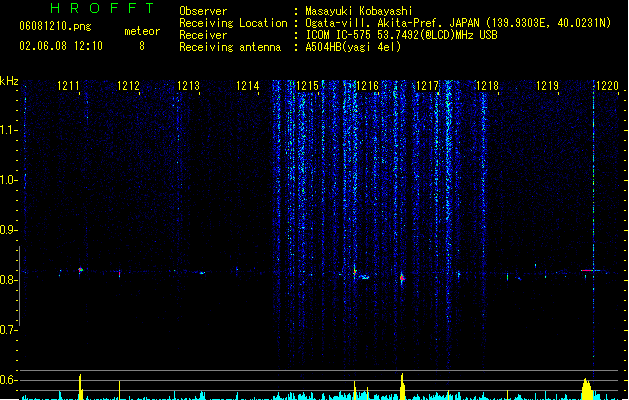Click the 0.7 kHz axis label

pos(8,330)
